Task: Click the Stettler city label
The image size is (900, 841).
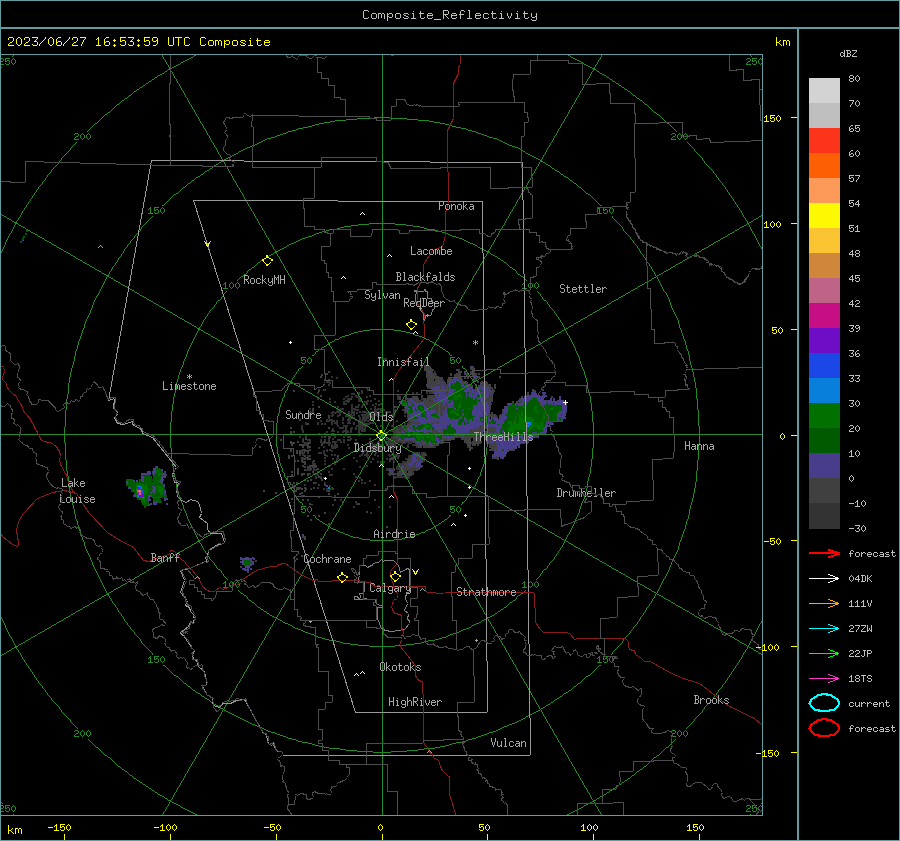Action: 583,289
